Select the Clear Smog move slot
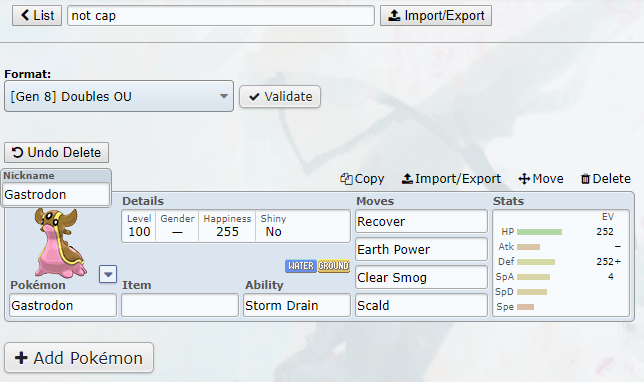 421,277
